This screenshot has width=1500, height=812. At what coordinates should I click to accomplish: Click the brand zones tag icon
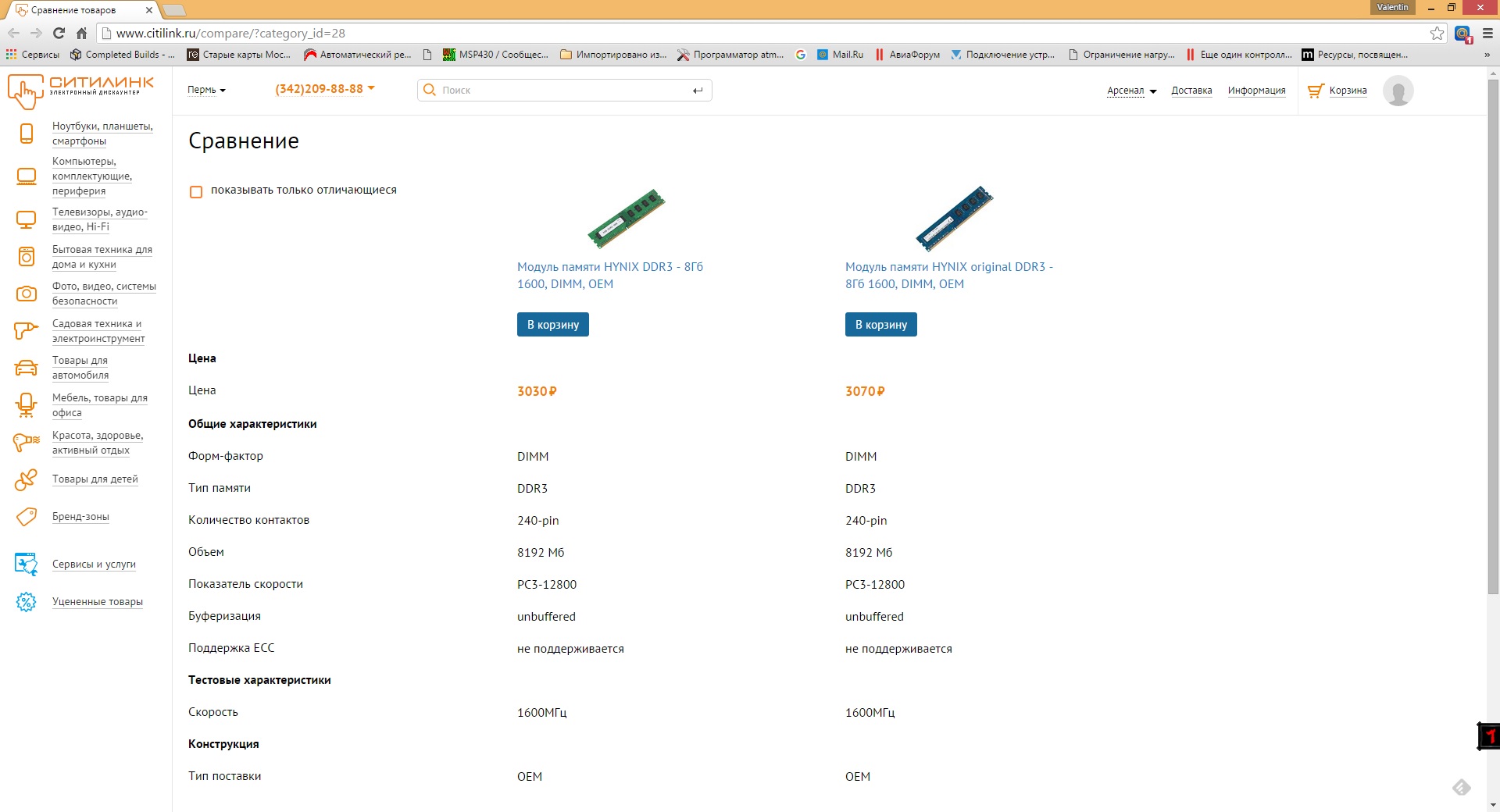[26, 517]
